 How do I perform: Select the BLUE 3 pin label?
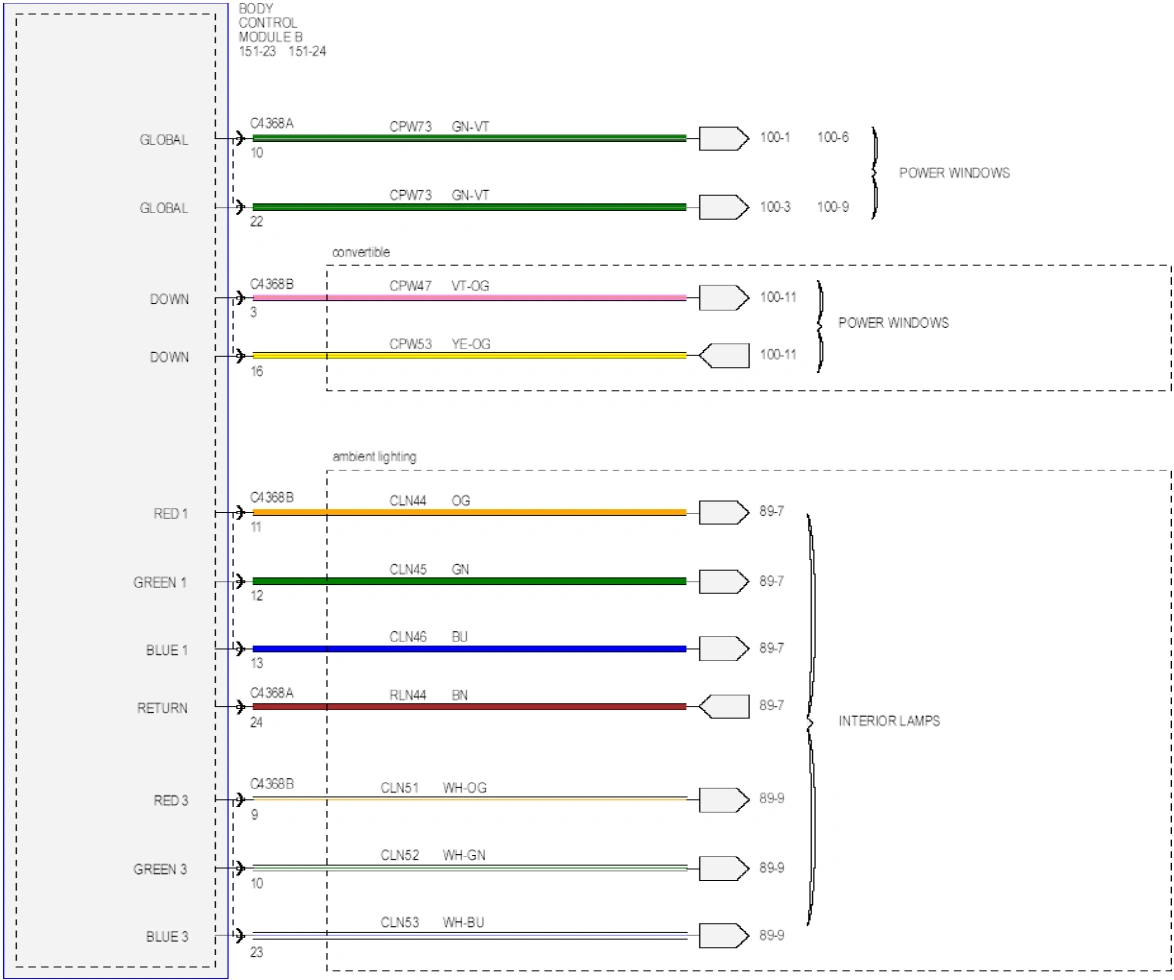click(x=167, y=937)
